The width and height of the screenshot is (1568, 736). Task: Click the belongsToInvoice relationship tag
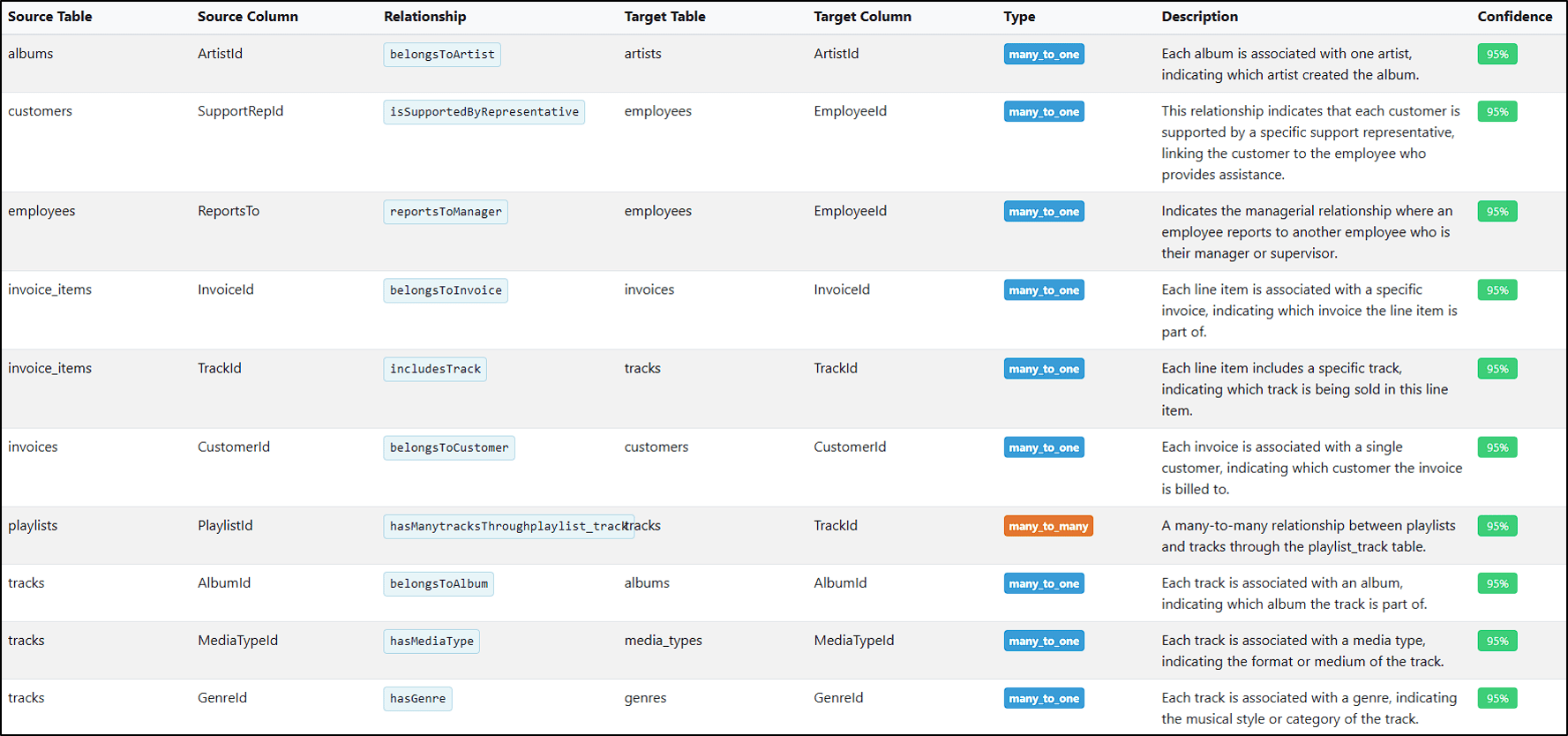(x=446, y=290)
